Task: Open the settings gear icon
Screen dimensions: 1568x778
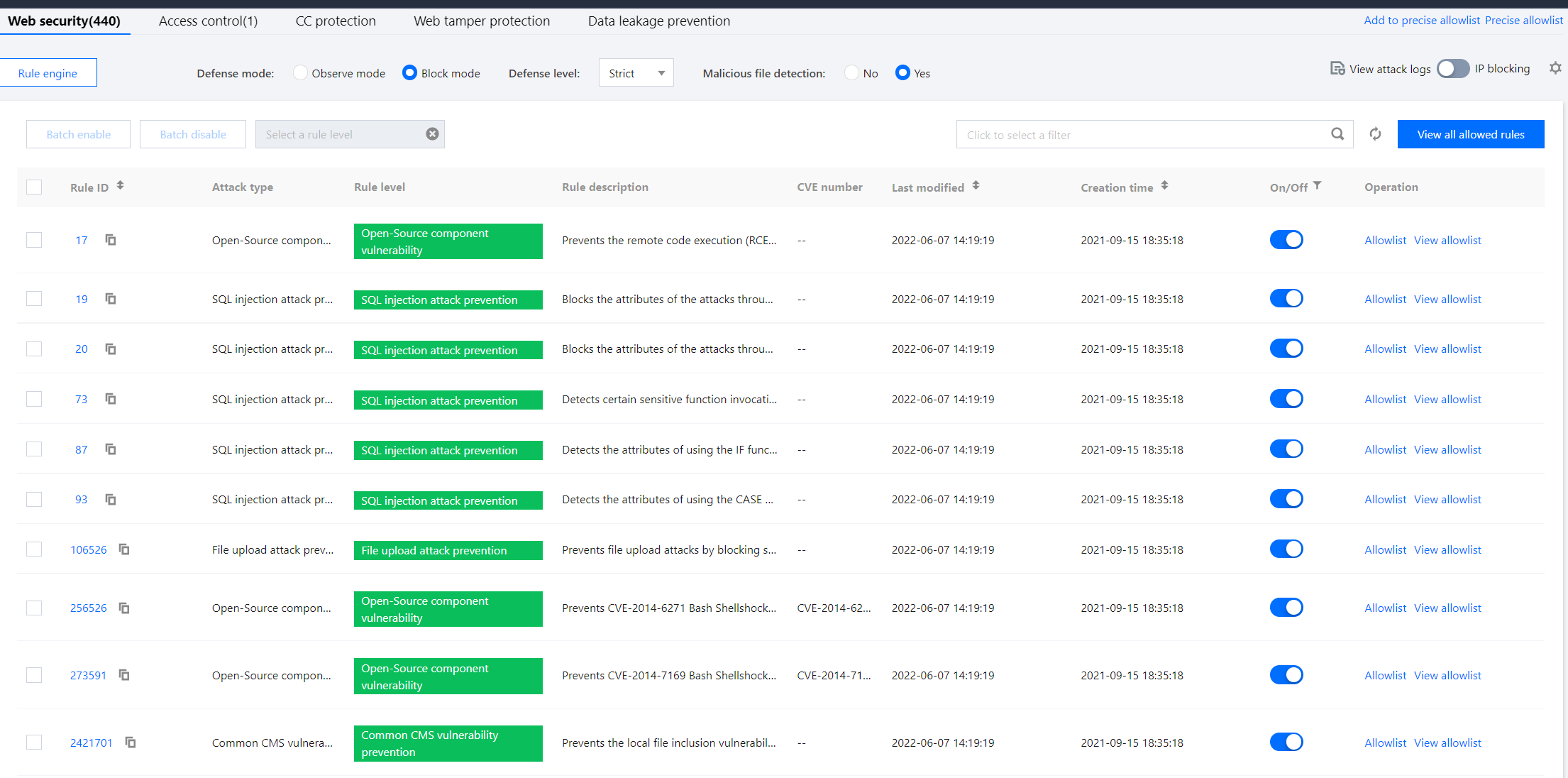Action: (1555, 68)
